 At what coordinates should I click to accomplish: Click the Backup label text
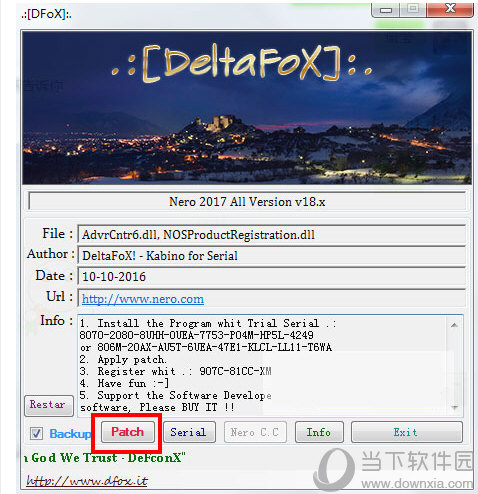[x=70, y=434]
